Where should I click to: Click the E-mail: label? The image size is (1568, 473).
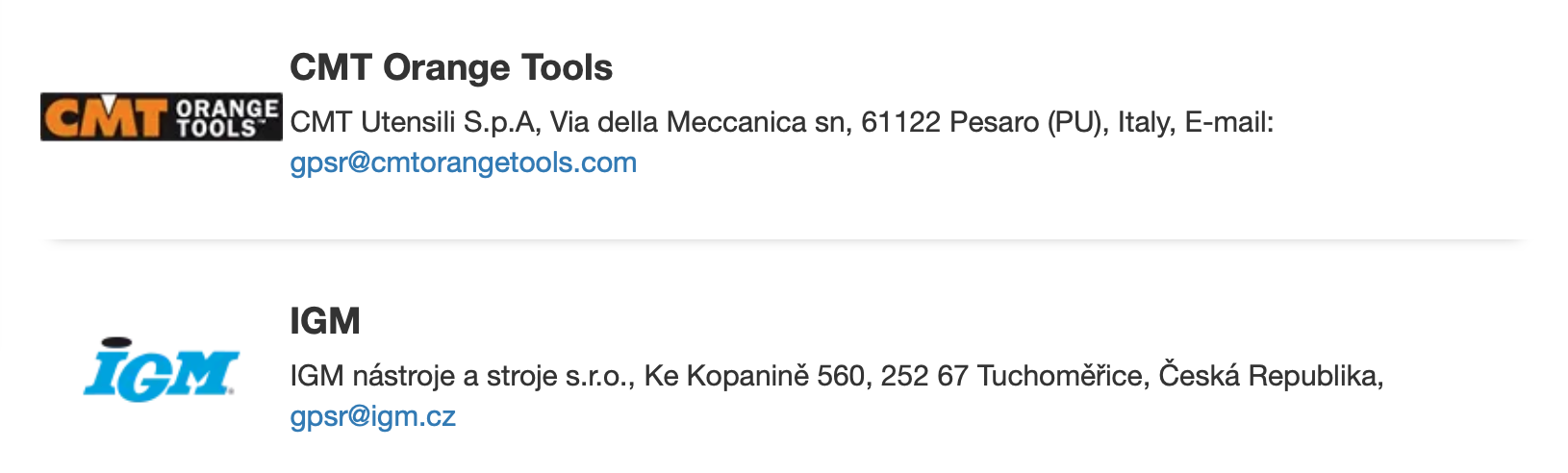tap(1229, 122)
